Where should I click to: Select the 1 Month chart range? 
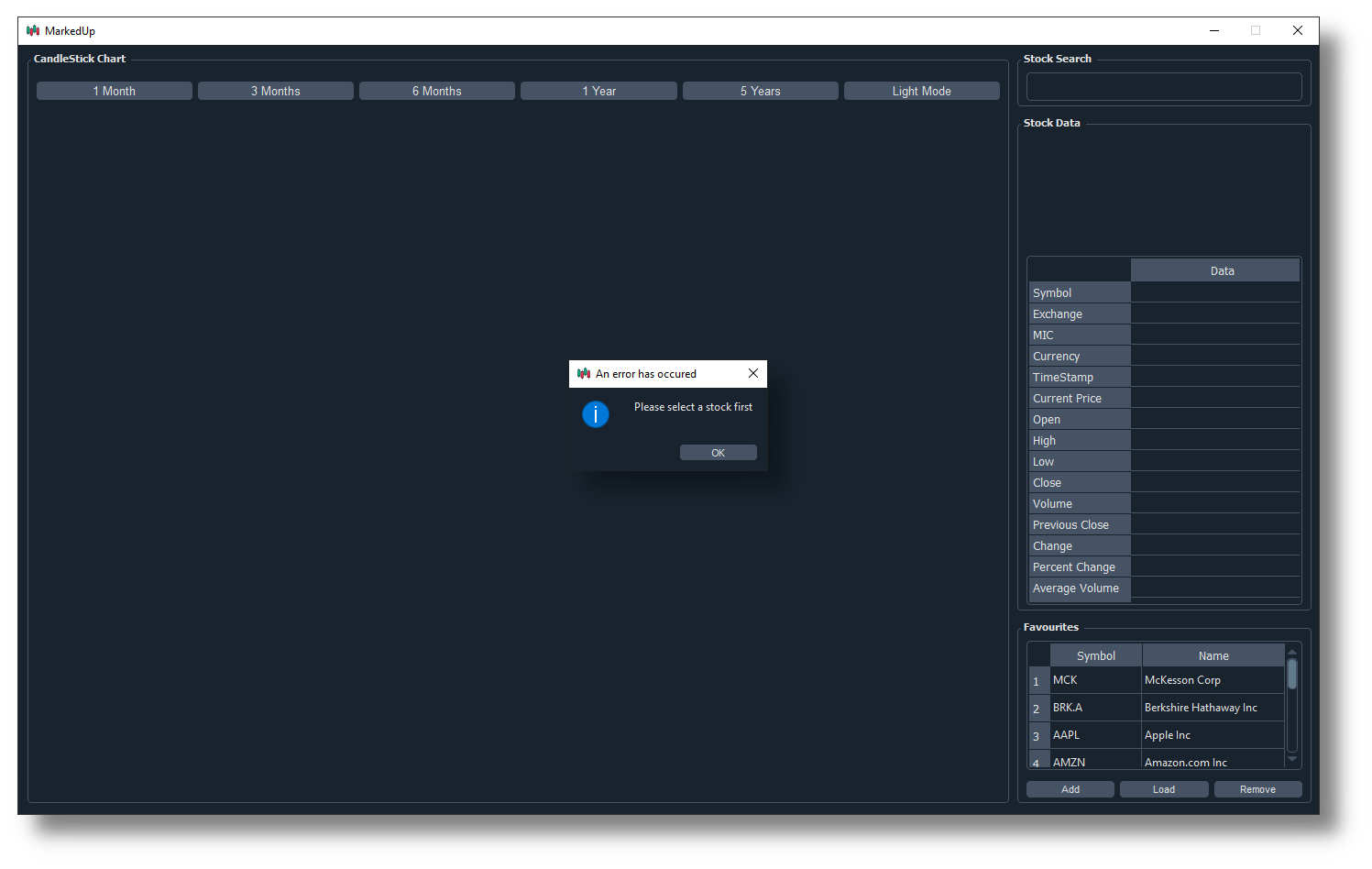click(x=115, y=91)
